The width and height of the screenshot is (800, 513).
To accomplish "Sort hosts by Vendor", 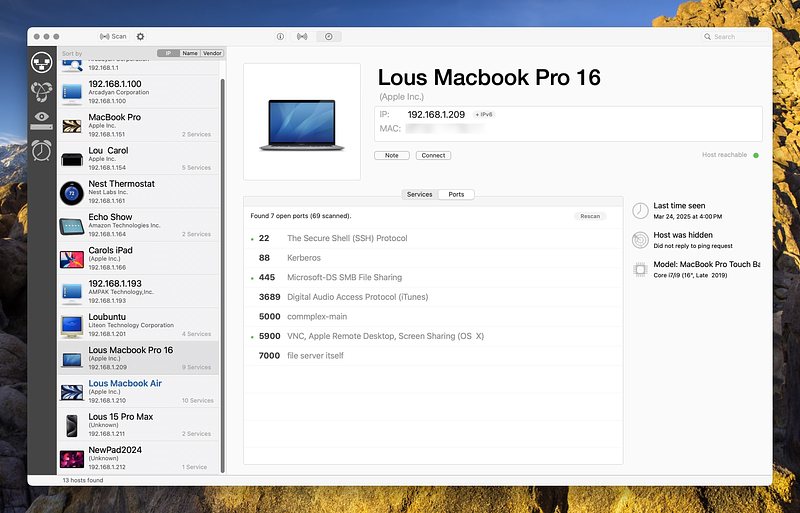I will tap(212, 53).
